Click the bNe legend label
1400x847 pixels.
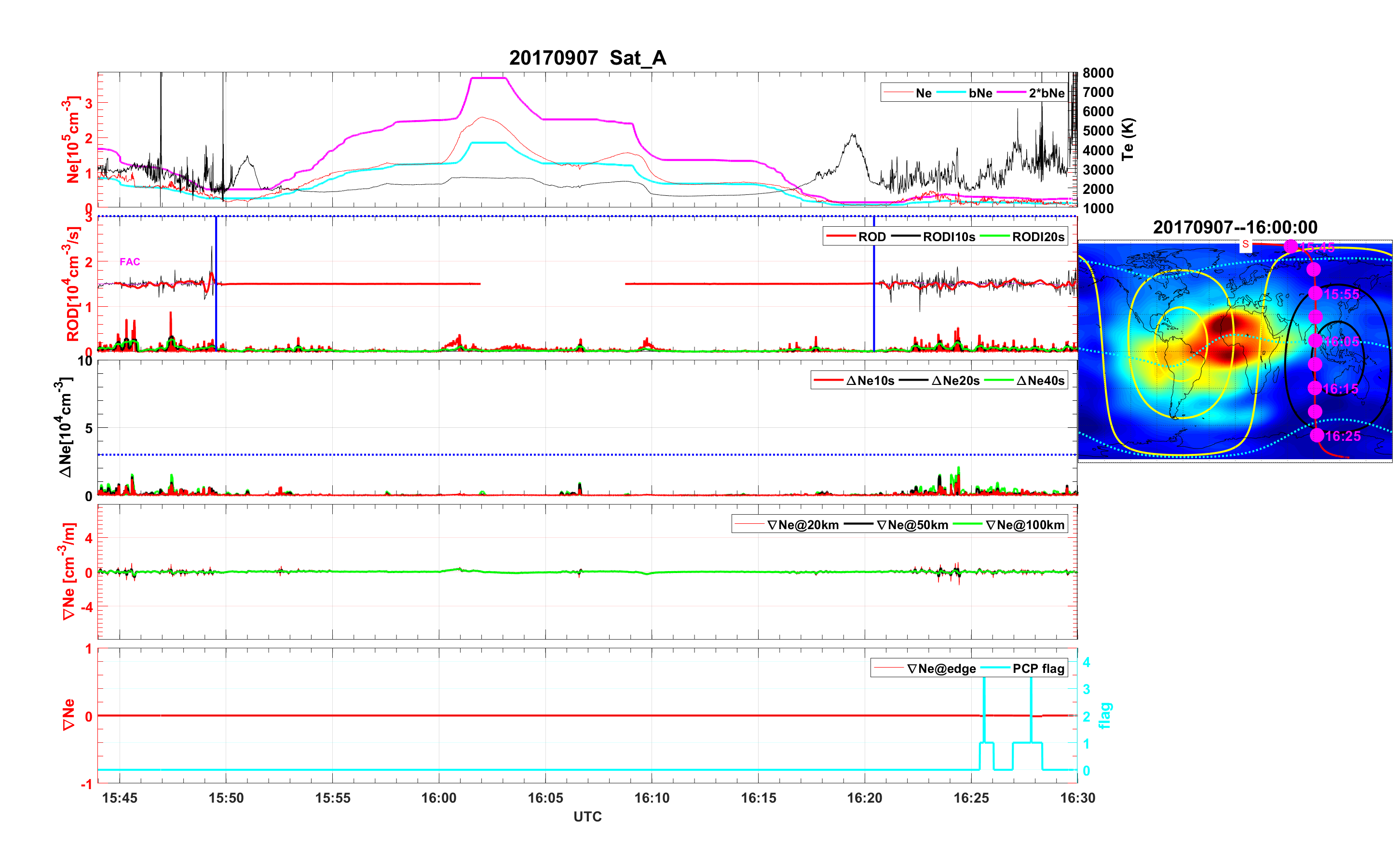980,93
